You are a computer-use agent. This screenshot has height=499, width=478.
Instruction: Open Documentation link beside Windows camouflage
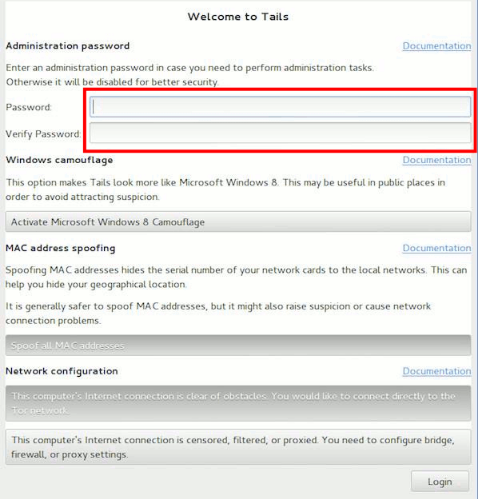pyautogui.click(x=437, y=160)
